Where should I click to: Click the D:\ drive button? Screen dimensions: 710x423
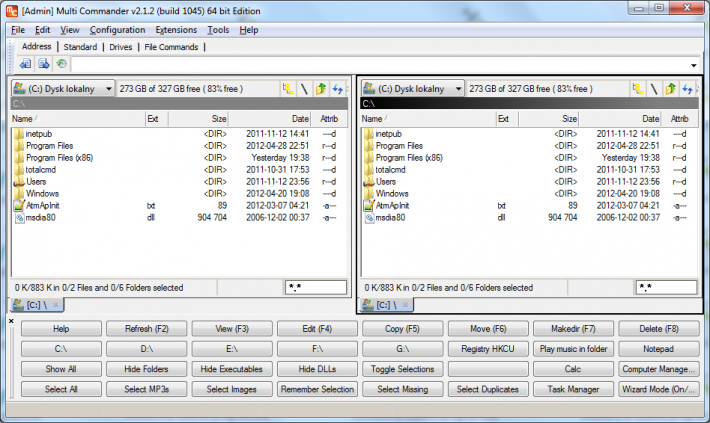pos(147,349)
